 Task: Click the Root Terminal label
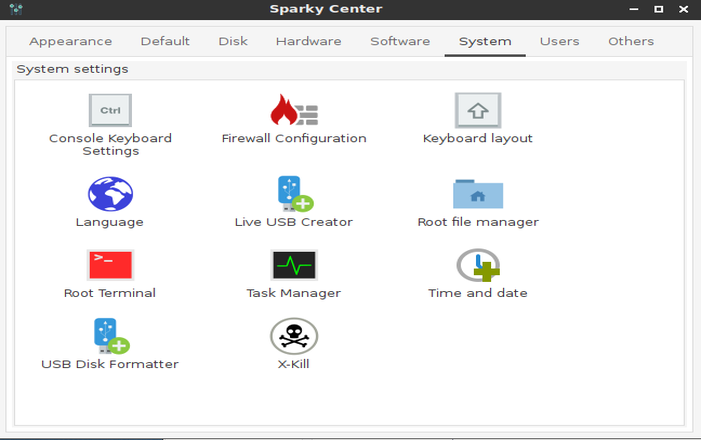point(110,293)
